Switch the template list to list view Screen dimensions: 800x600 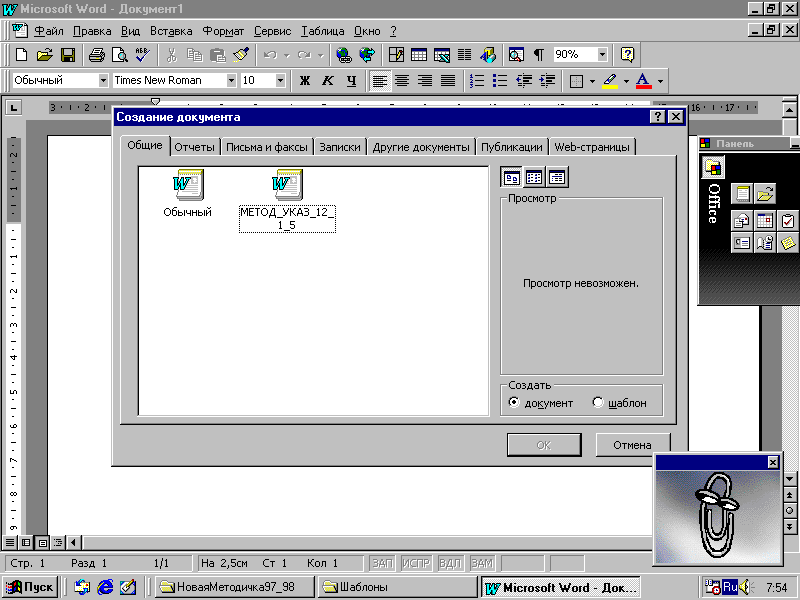pos(534,178)
